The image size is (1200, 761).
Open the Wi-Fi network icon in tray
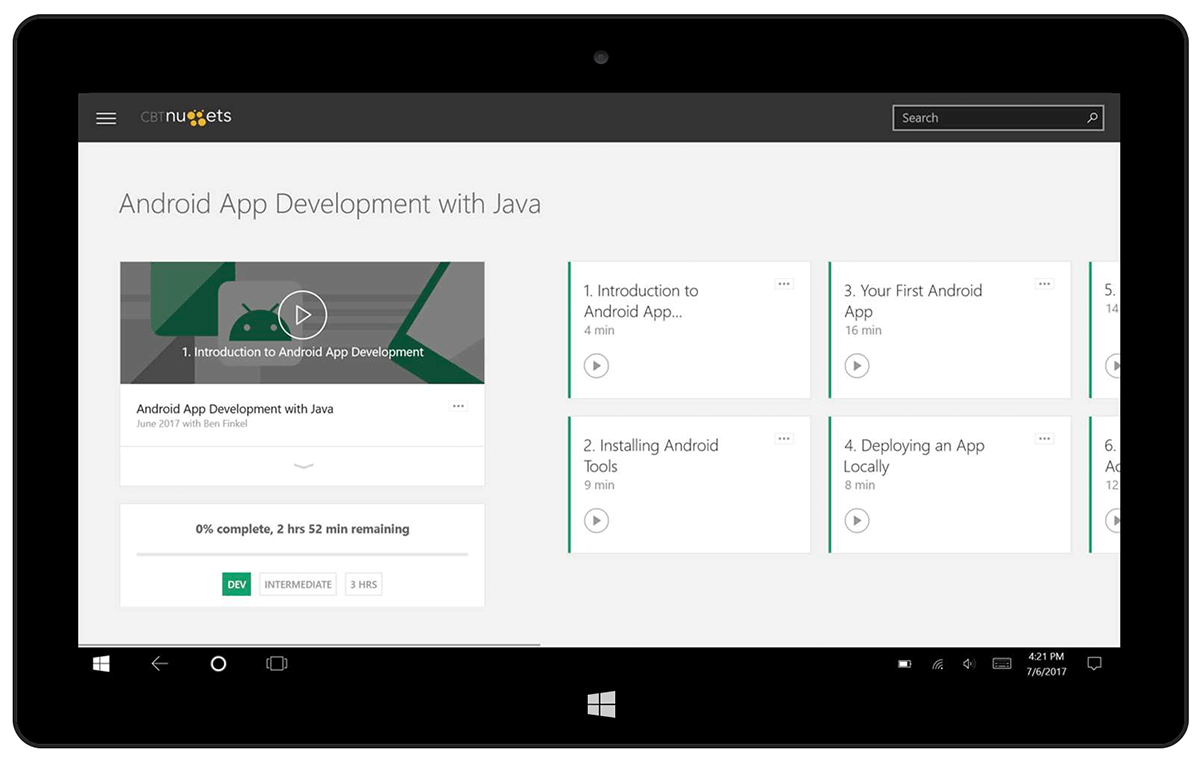pos(937,664)
